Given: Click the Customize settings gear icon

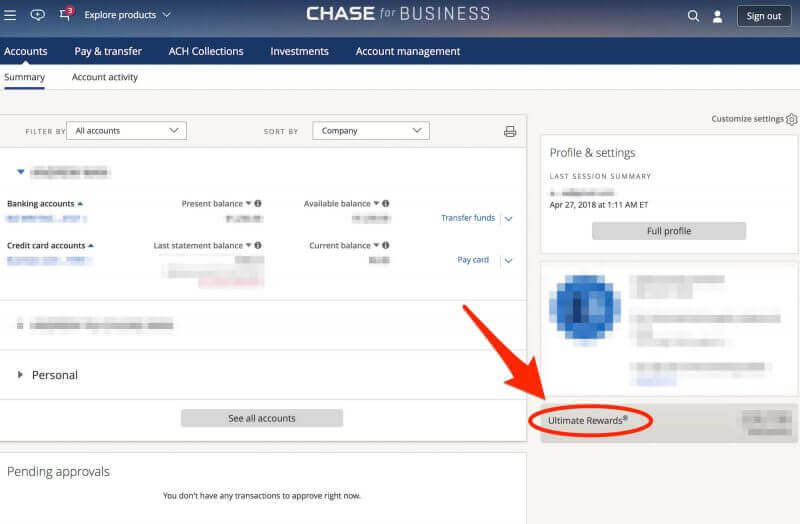Looking at the screenshot, I should pos(791,119).
